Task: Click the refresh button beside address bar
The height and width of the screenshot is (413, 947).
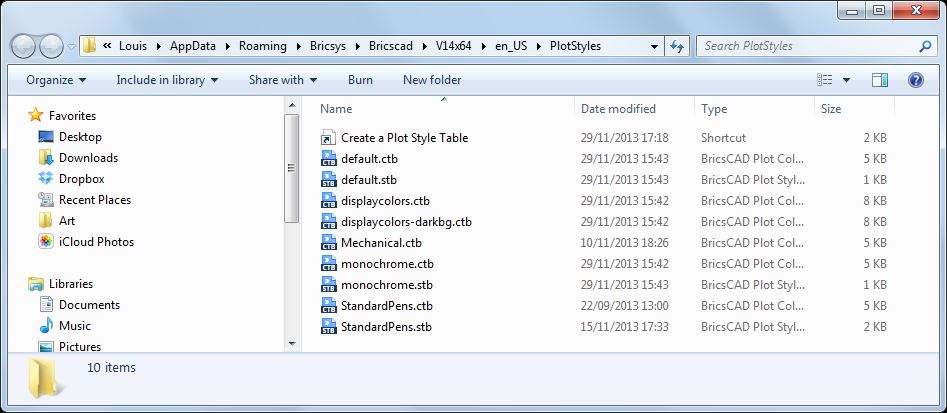Action: coord(677,46)
